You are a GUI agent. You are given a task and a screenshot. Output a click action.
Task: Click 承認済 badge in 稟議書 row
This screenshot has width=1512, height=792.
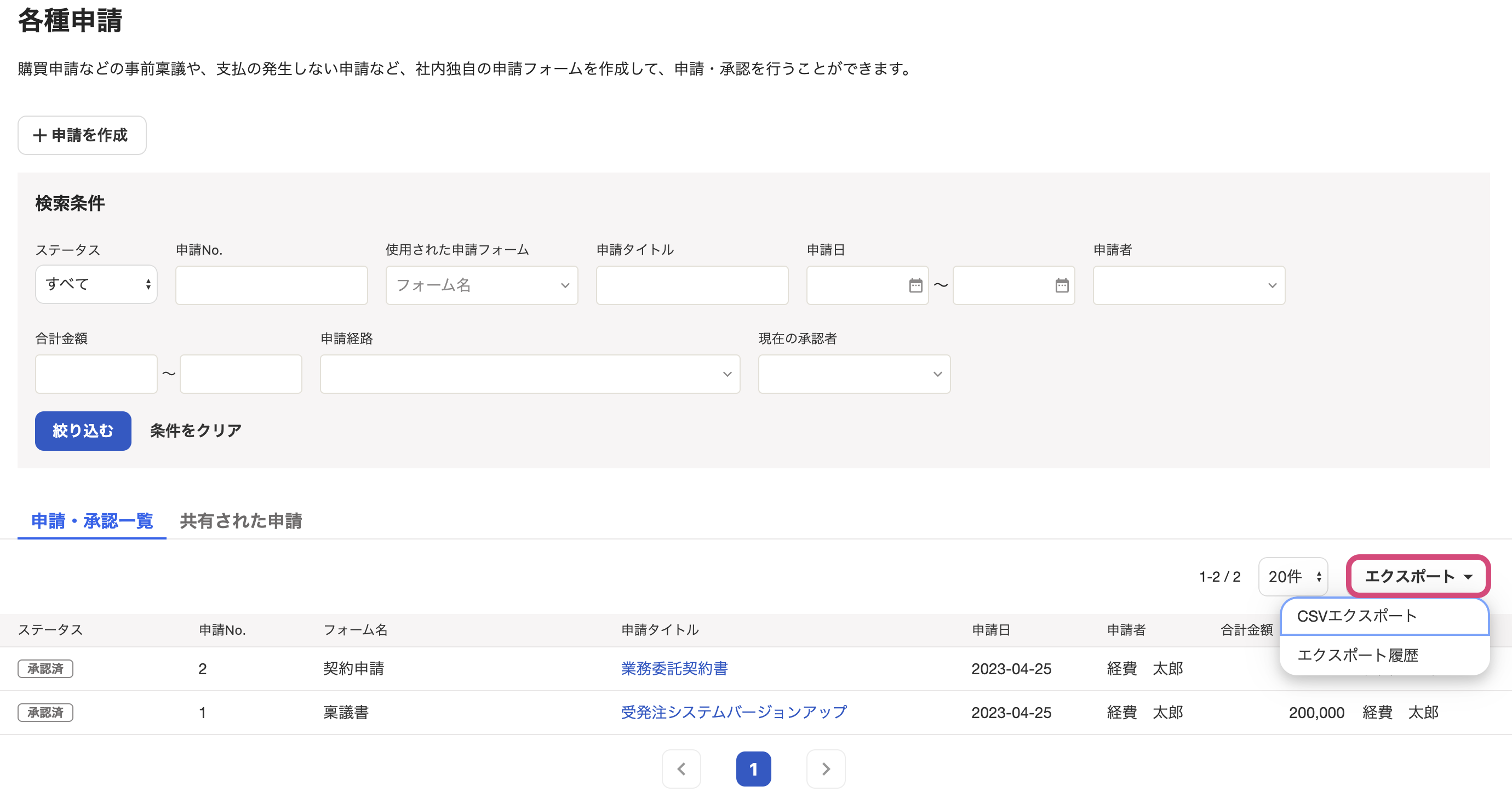pyautogui.click(x=45, y=713)
